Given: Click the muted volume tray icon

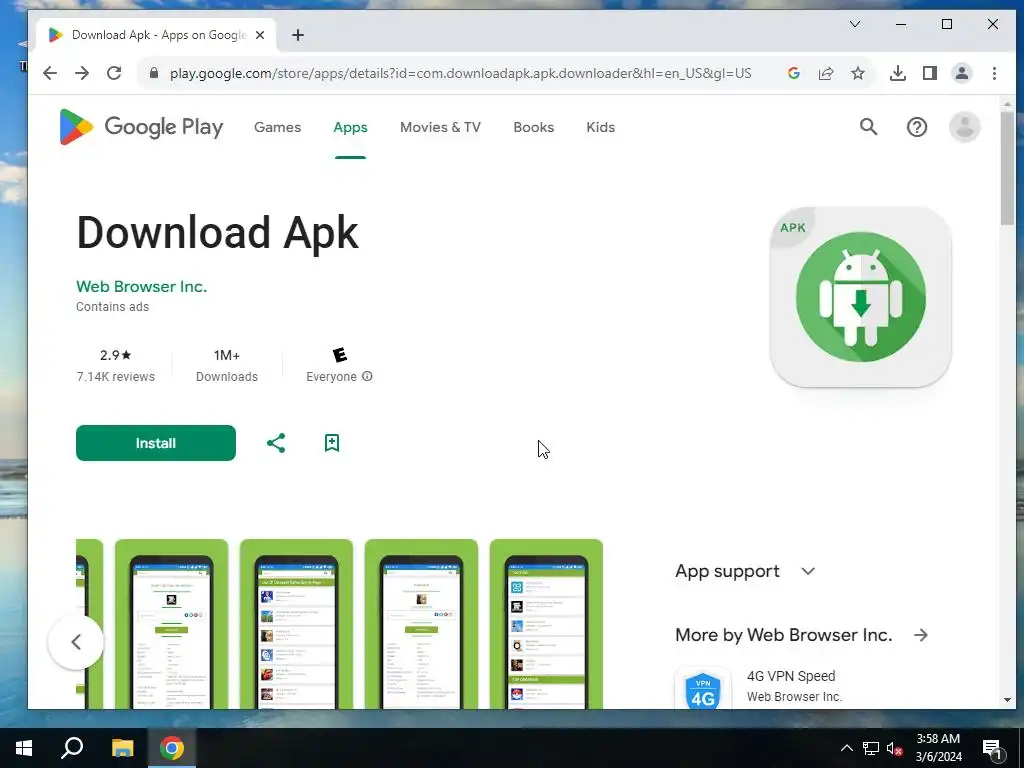Looking at the screenshot, I should (894, 748).
